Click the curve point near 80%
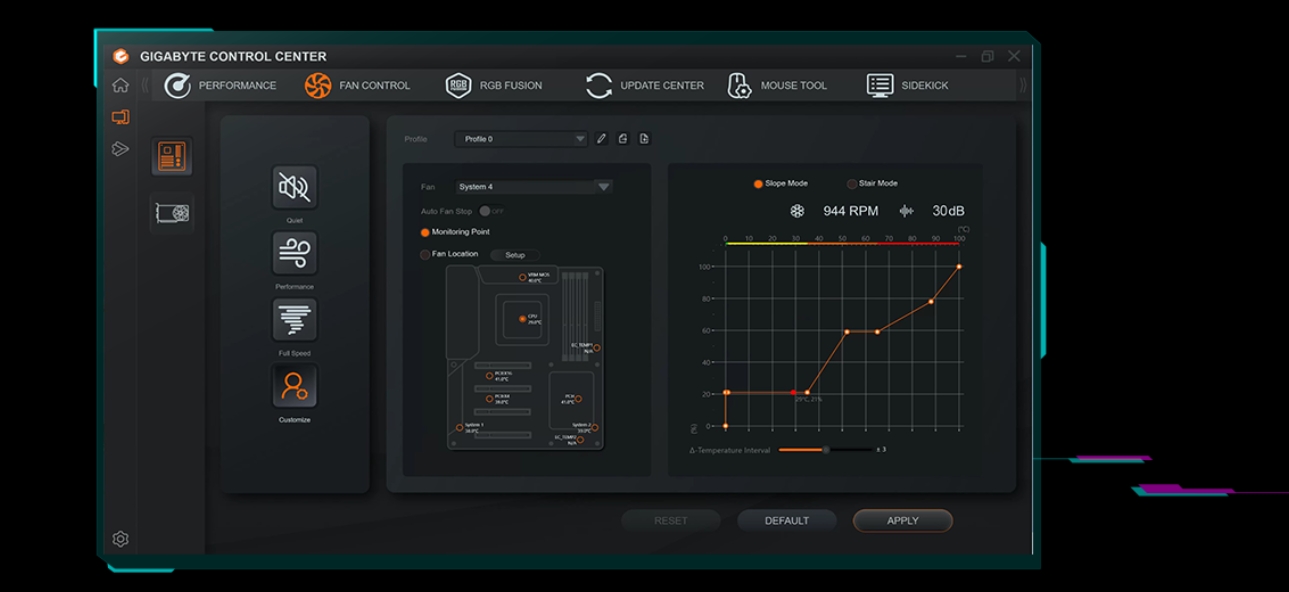Image resolution: width=1289 pixels, height=592 pixels. click(931, 301)
